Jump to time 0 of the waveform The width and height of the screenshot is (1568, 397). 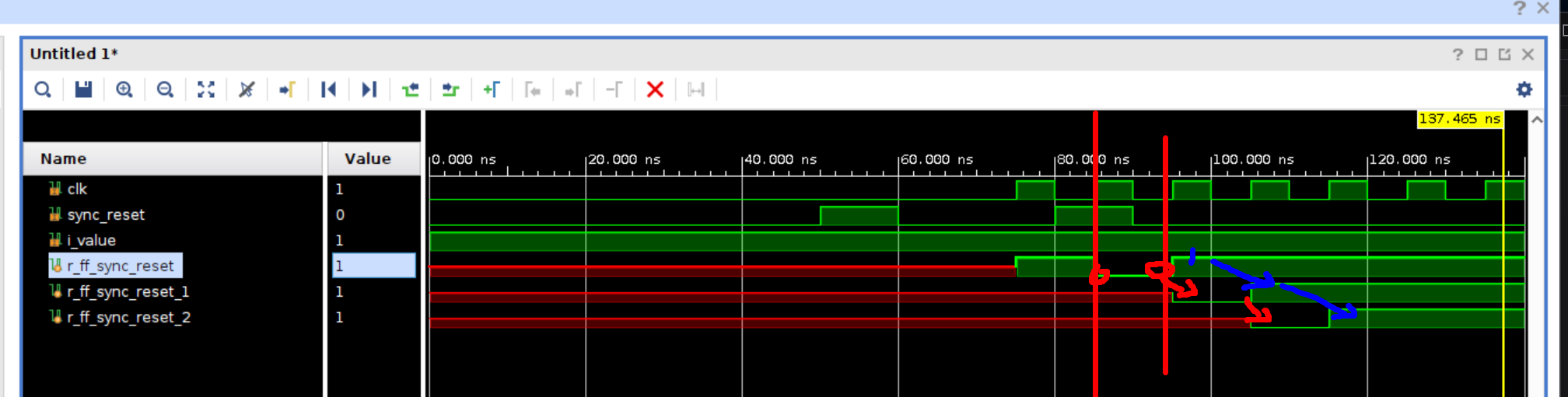pyautogui.click(x=328, y=90)
